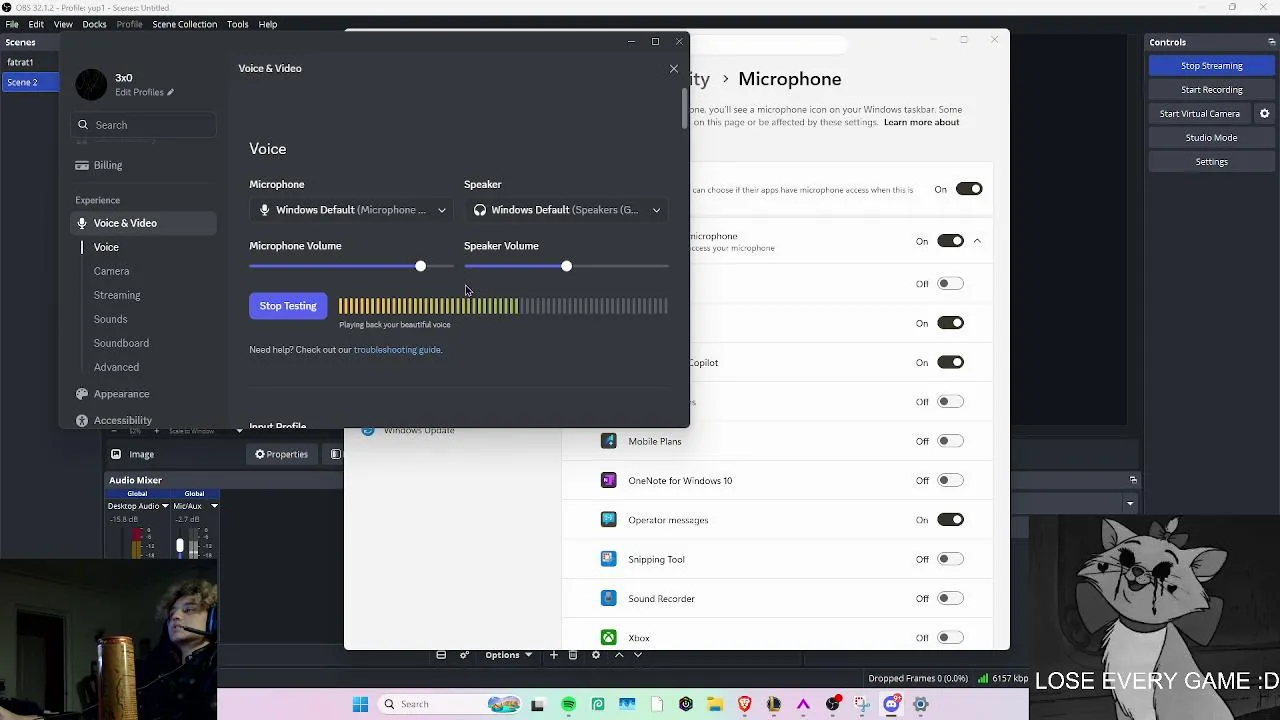The width and height of the screenshot is (1280, 720).
Task: Toggle Mobile Plans microphone access
Action: [x=950, y=441]
